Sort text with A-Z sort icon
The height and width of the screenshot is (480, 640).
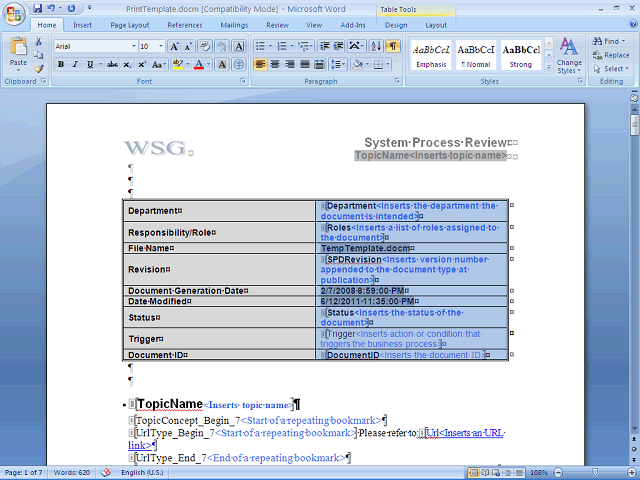[376, 47]
